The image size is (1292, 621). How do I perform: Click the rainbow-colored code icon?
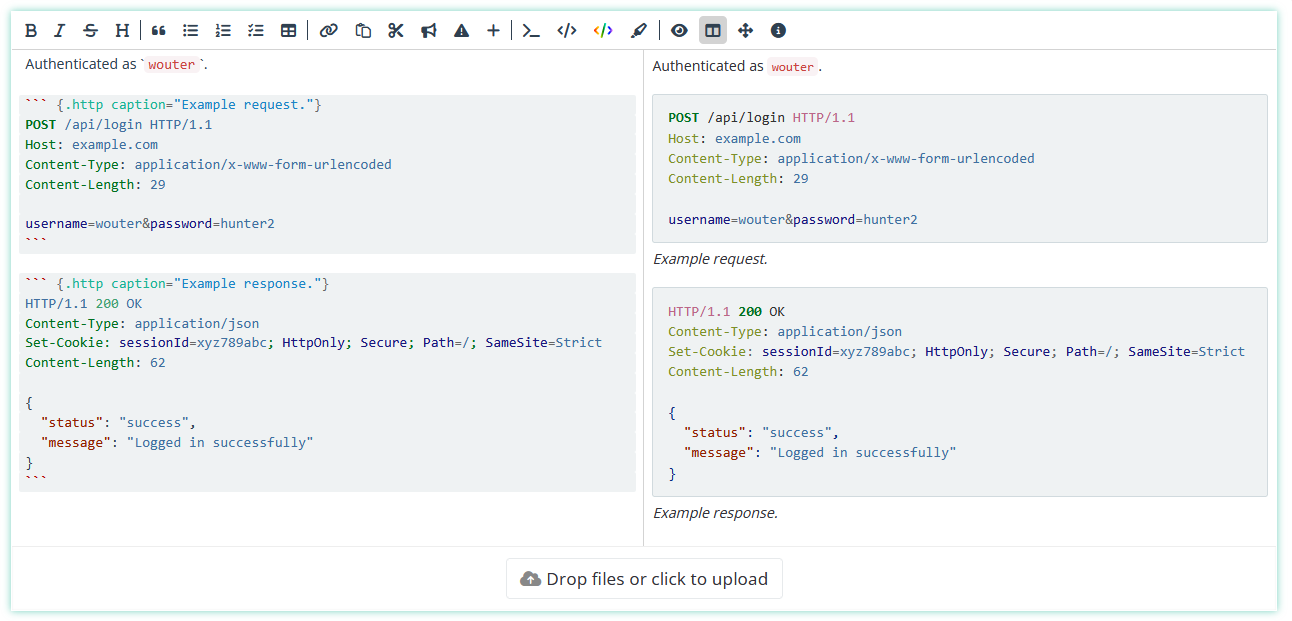tap(603, 31)
